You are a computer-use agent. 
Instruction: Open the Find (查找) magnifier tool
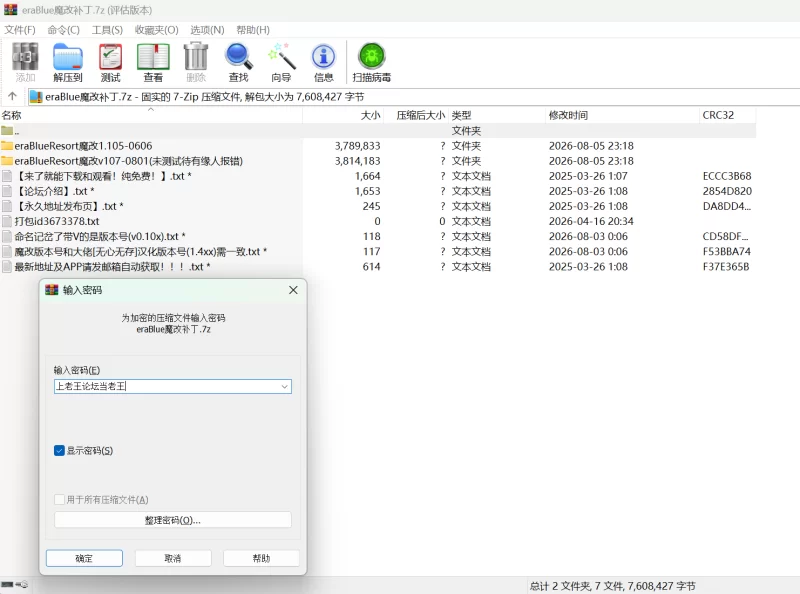click(239, 57)
